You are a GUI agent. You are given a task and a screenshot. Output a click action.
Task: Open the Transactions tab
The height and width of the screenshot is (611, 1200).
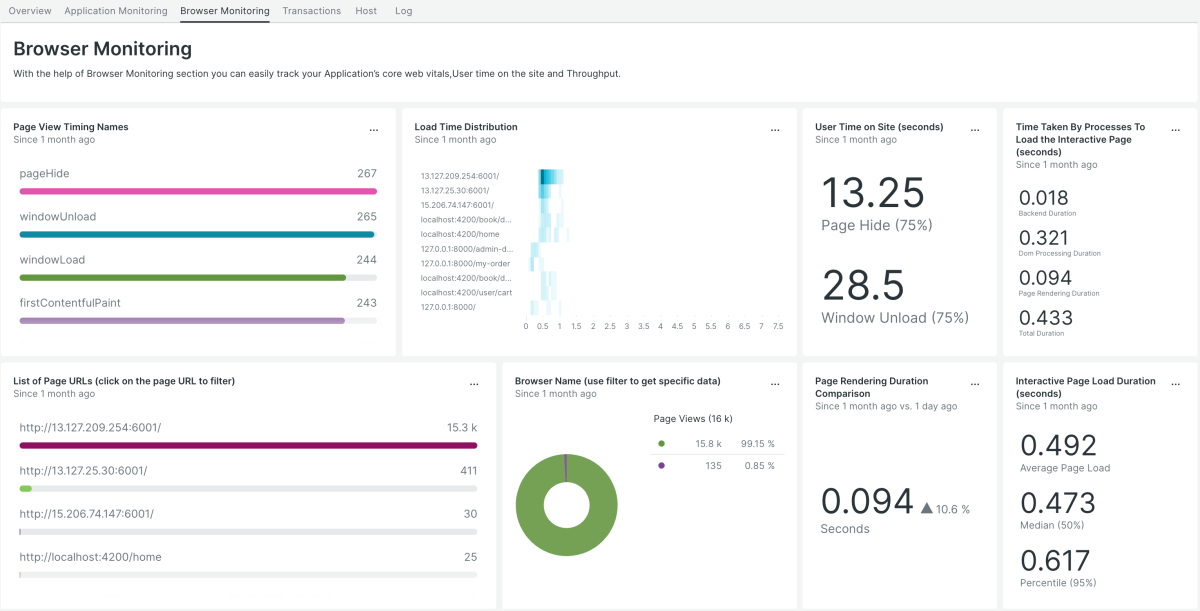coord(311,11)
